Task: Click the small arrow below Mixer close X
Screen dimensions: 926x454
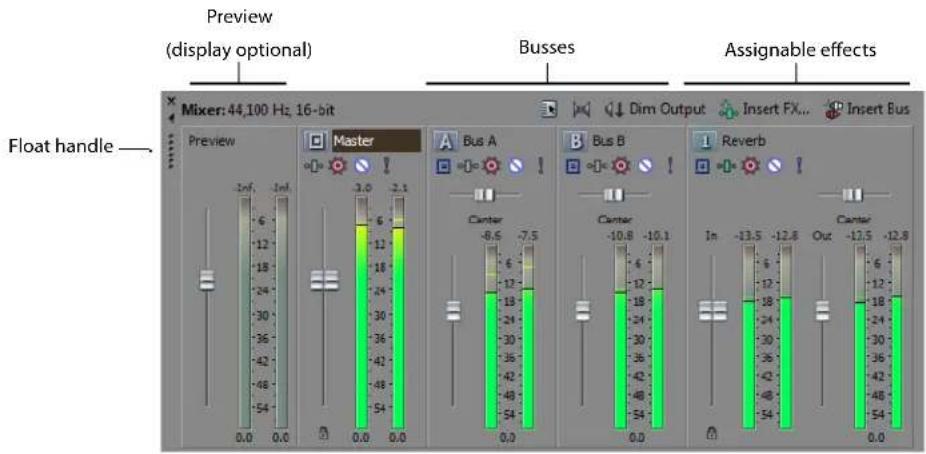Action: tap(171, 117)
